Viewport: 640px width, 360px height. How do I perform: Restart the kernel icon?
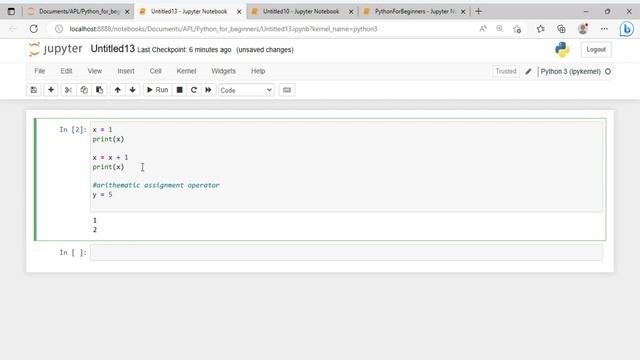coord(194,90)
